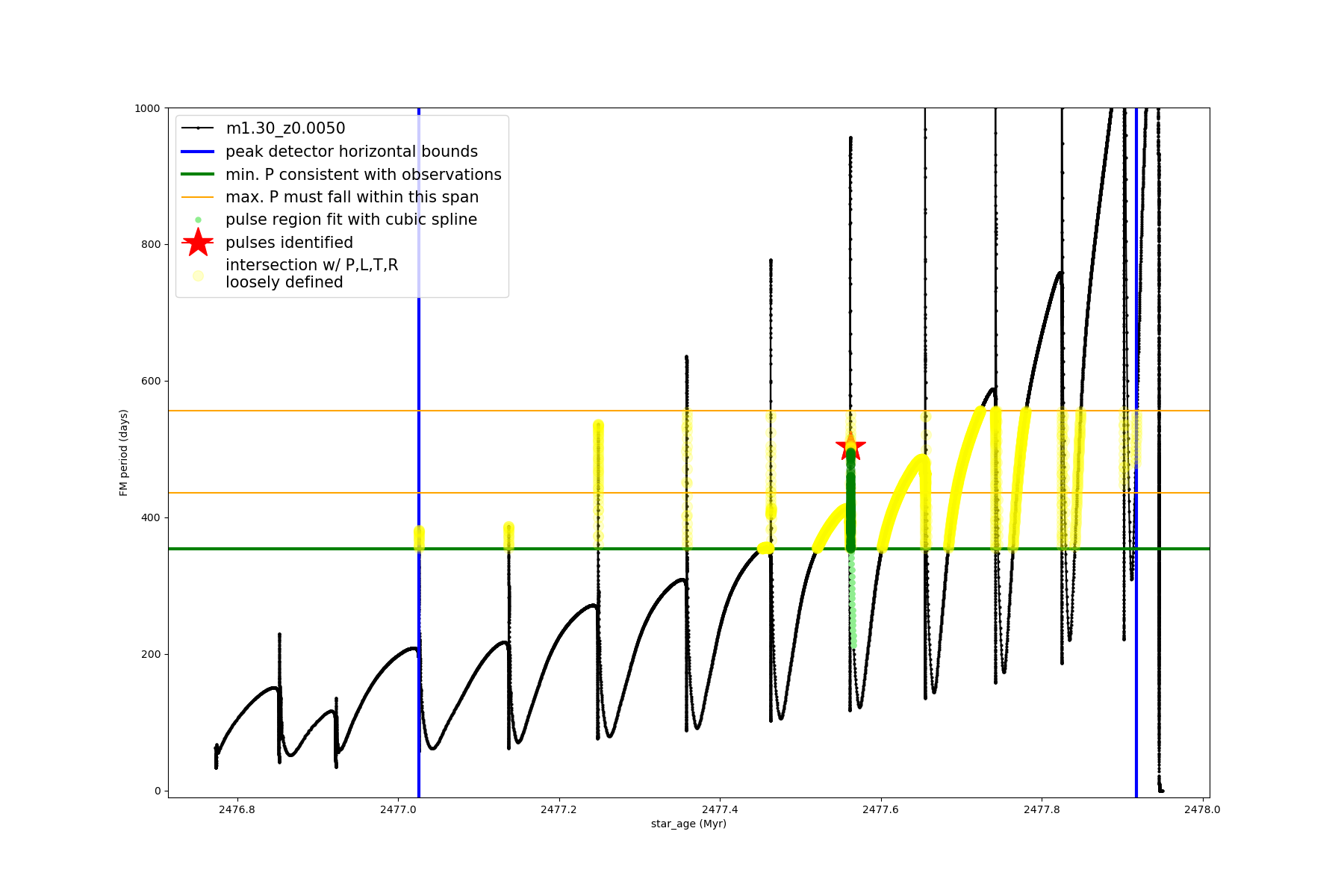
Task: Click the 'FM period (days)' y-axis label
Action: coord(124,452)
